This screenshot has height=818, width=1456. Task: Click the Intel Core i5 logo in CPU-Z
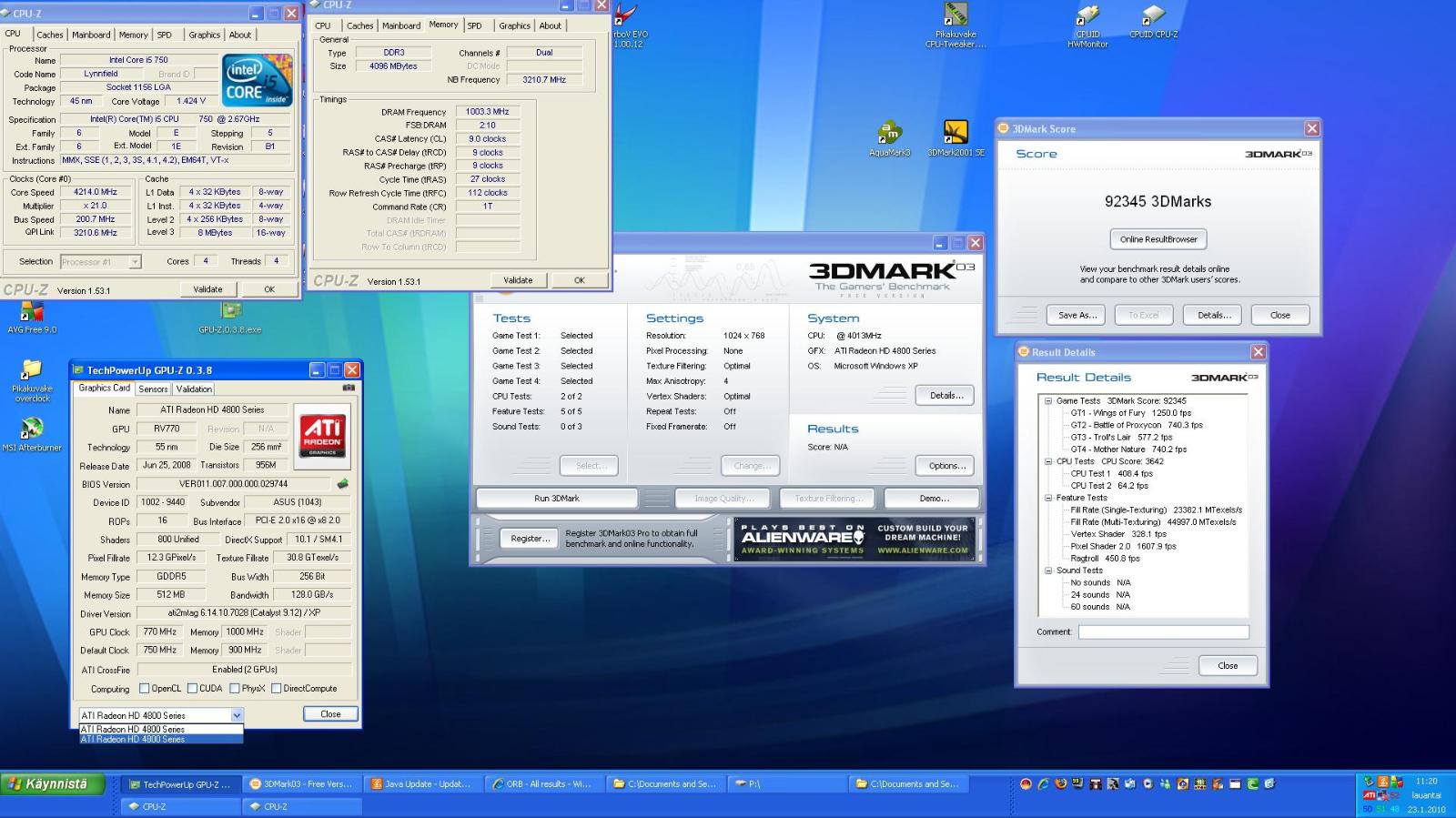258,79
